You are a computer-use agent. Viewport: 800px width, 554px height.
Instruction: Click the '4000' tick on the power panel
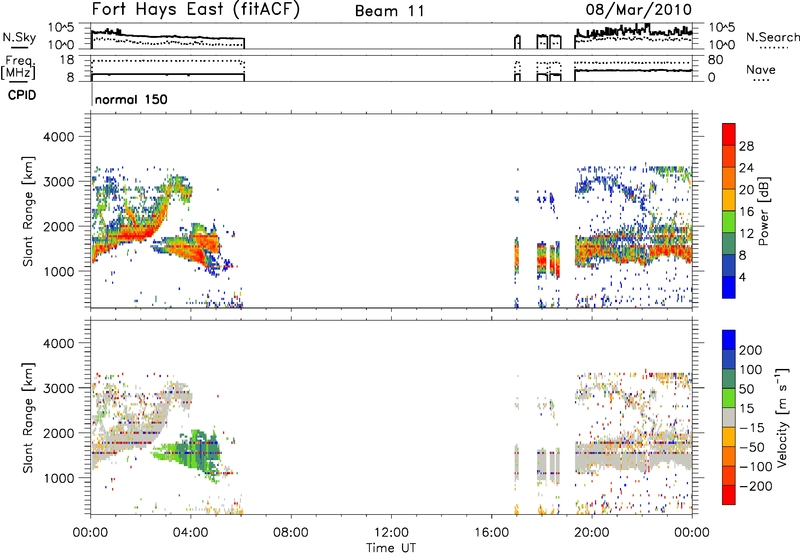pos(58,137)
